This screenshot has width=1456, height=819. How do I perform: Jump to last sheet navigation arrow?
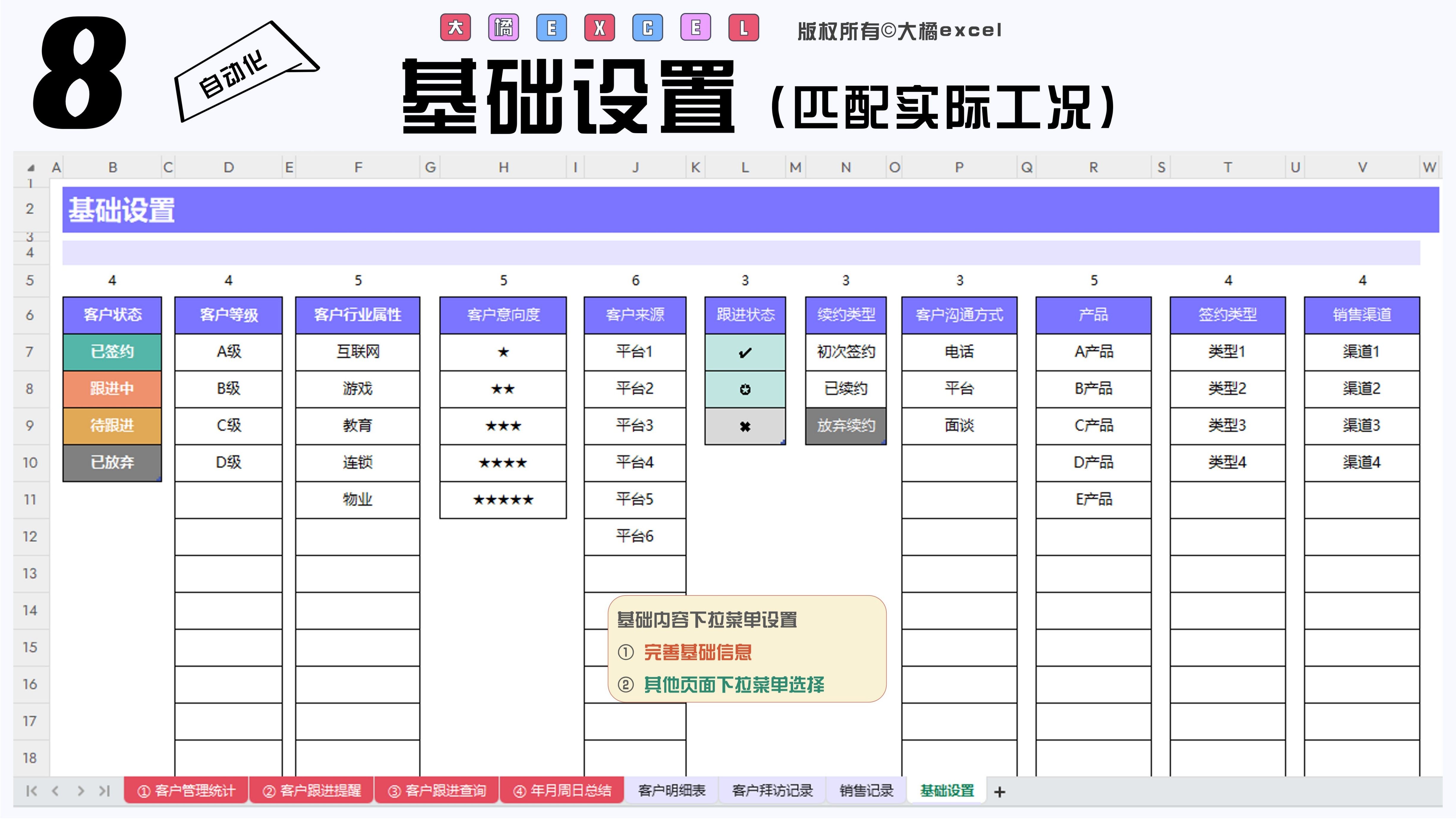pos(105,791)
